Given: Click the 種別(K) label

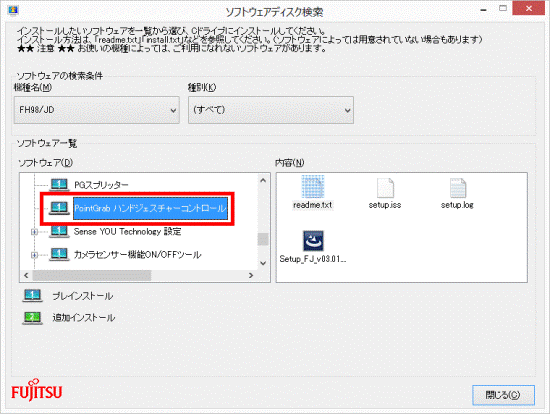Looking at the screenshot, I should coord(202,87).
